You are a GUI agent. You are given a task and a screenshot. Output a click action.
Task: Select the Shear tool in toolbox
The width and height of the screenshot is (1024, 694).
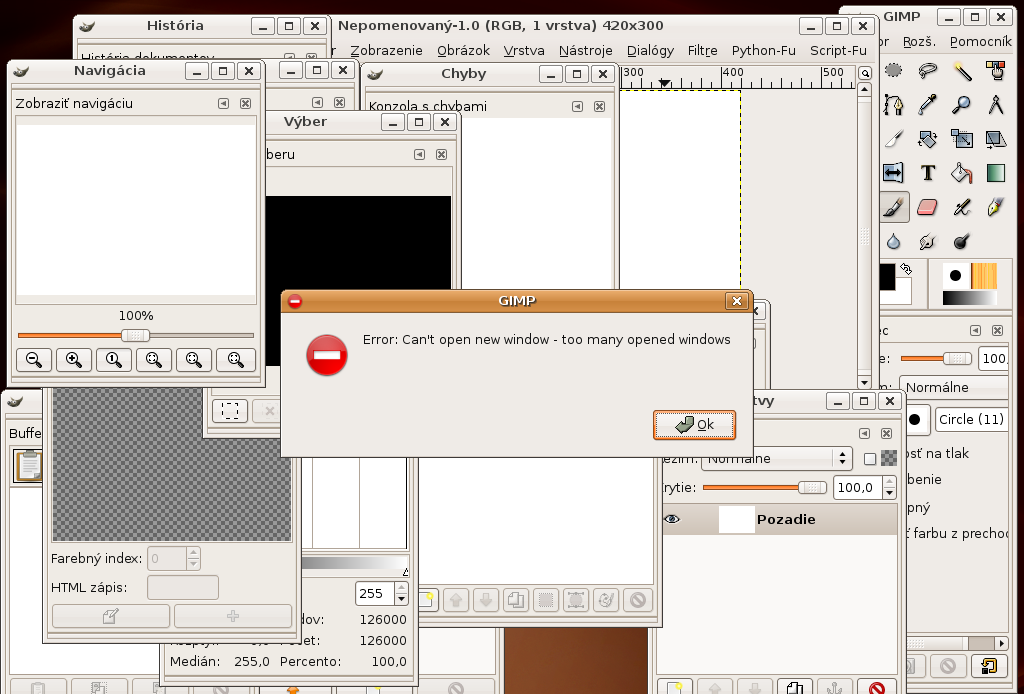995,138
